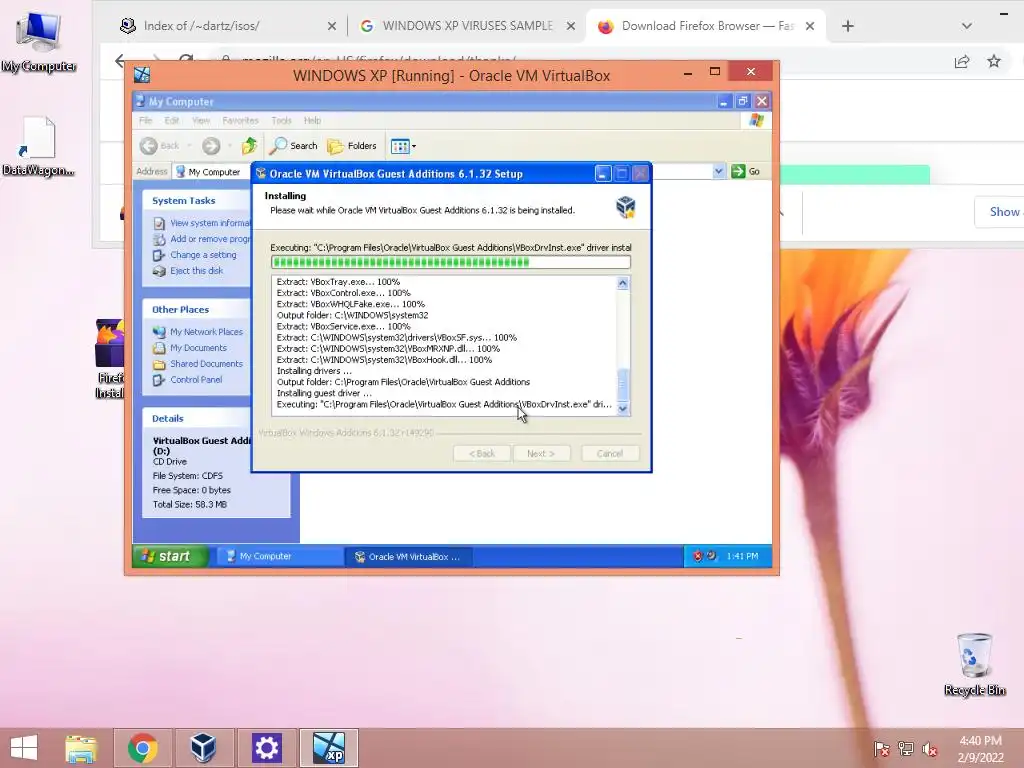
Task: Toggle the Folders pane in My Computer
Action: (x=352, y=146)
